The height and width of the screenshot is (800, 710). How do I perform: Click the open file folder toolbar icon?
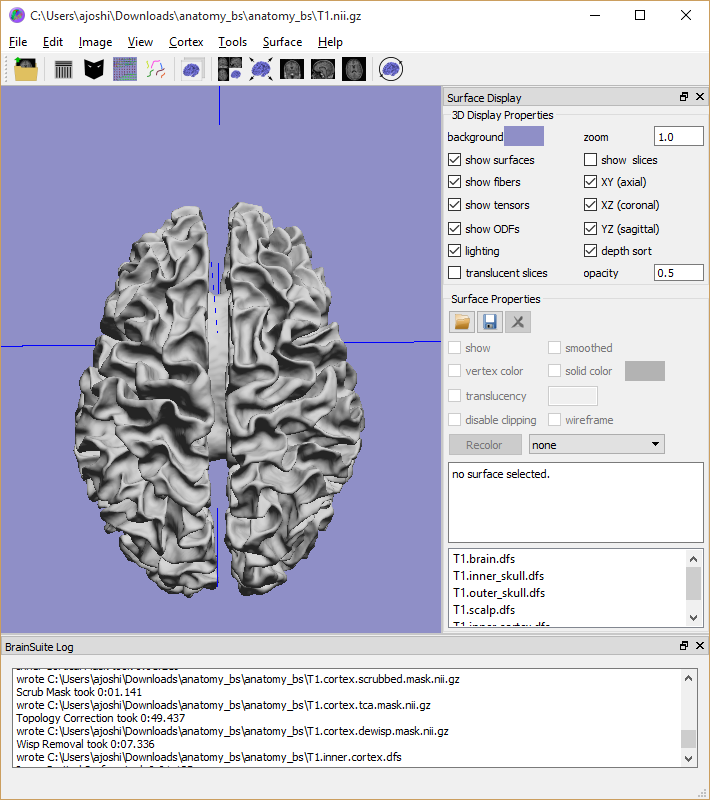[26, 69]
